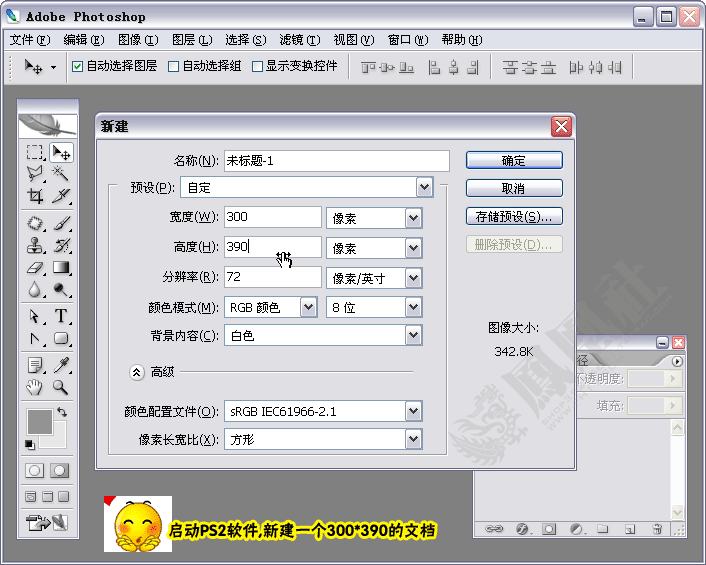Click the 取消 button
The image size is (706, 565).
514,188
